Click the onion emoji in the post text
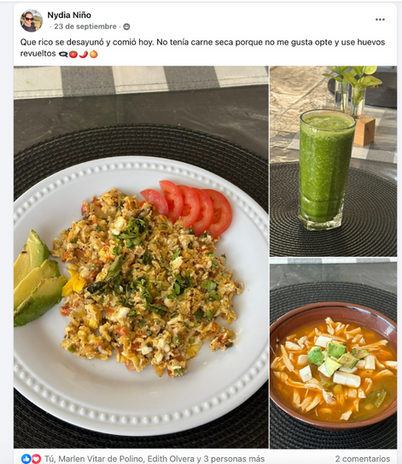Image resolution: width=402 pixels, height=464 pixels. point(94,54)
